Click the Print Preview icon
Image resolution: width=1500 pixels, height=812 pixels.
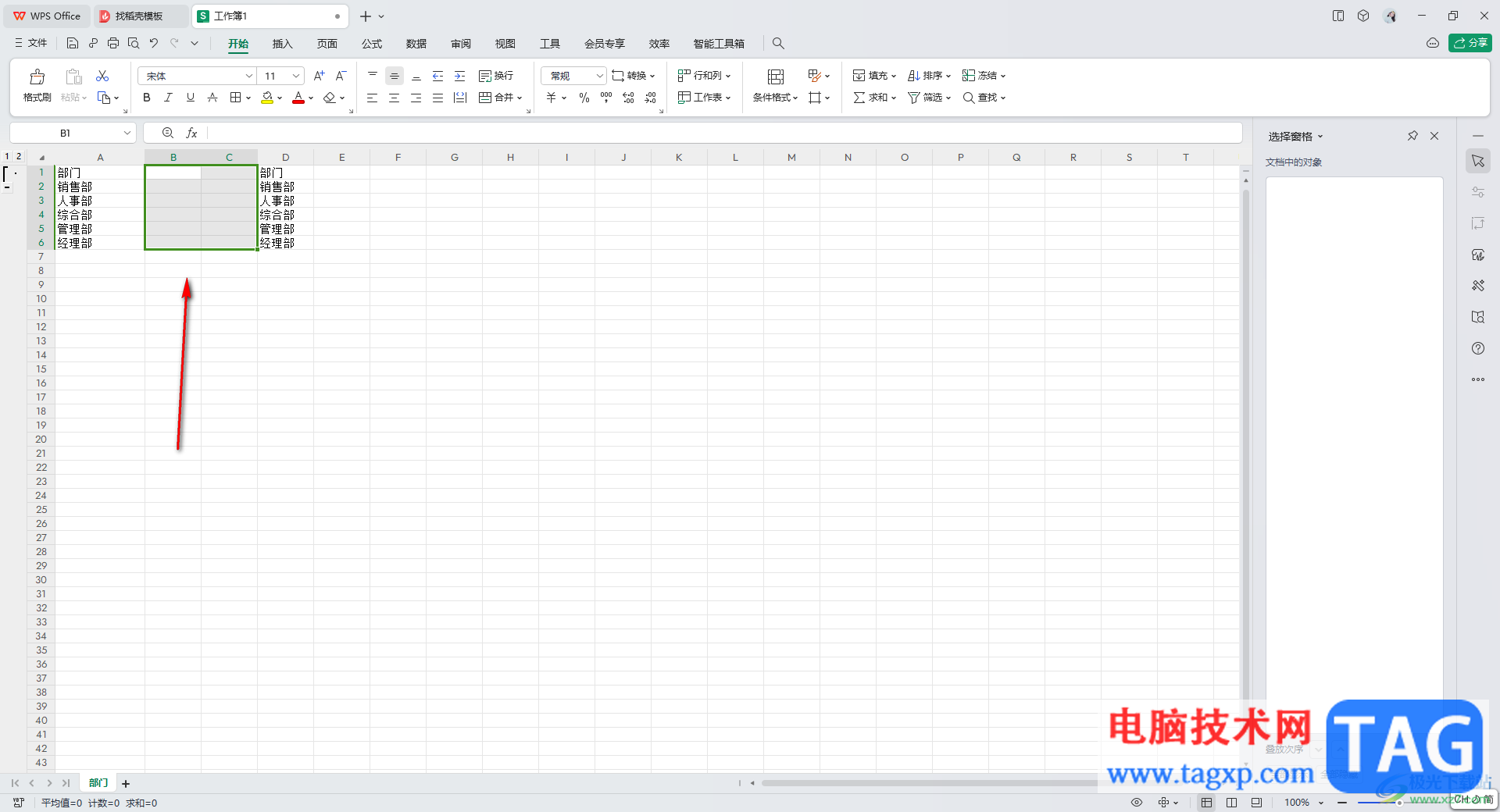[134, 43]
